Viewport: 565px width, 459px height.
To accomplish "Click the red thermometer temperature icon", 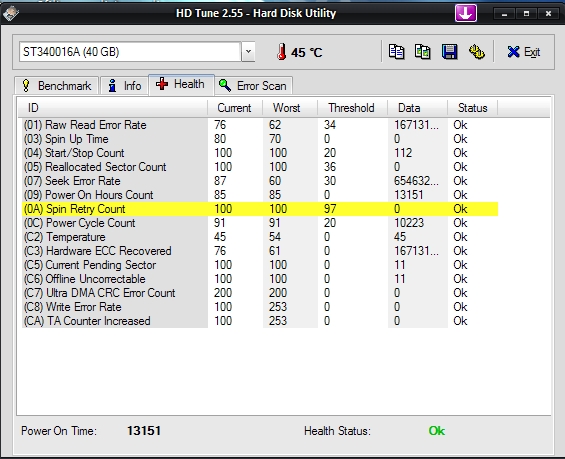I will [x=281, y=52].
